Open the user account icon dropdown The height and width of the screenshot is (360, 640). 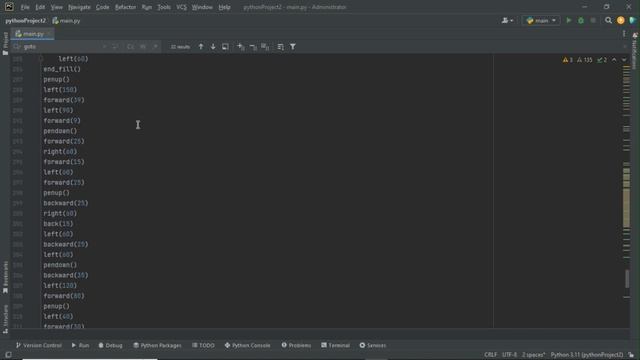pos(507,20)
